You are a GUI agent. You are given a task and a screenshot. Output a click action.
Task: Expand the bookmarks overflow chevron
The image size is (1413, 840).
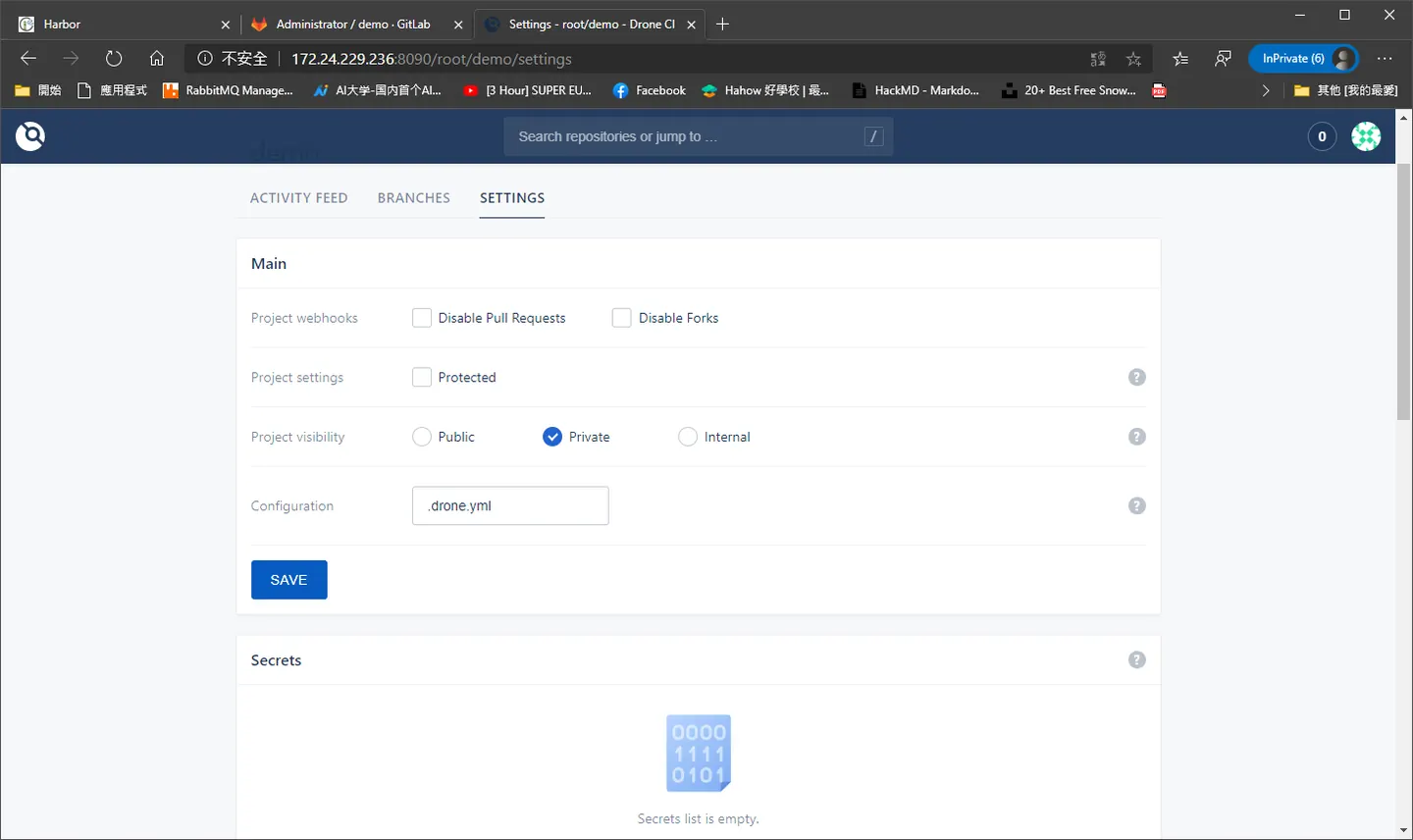1266,90
